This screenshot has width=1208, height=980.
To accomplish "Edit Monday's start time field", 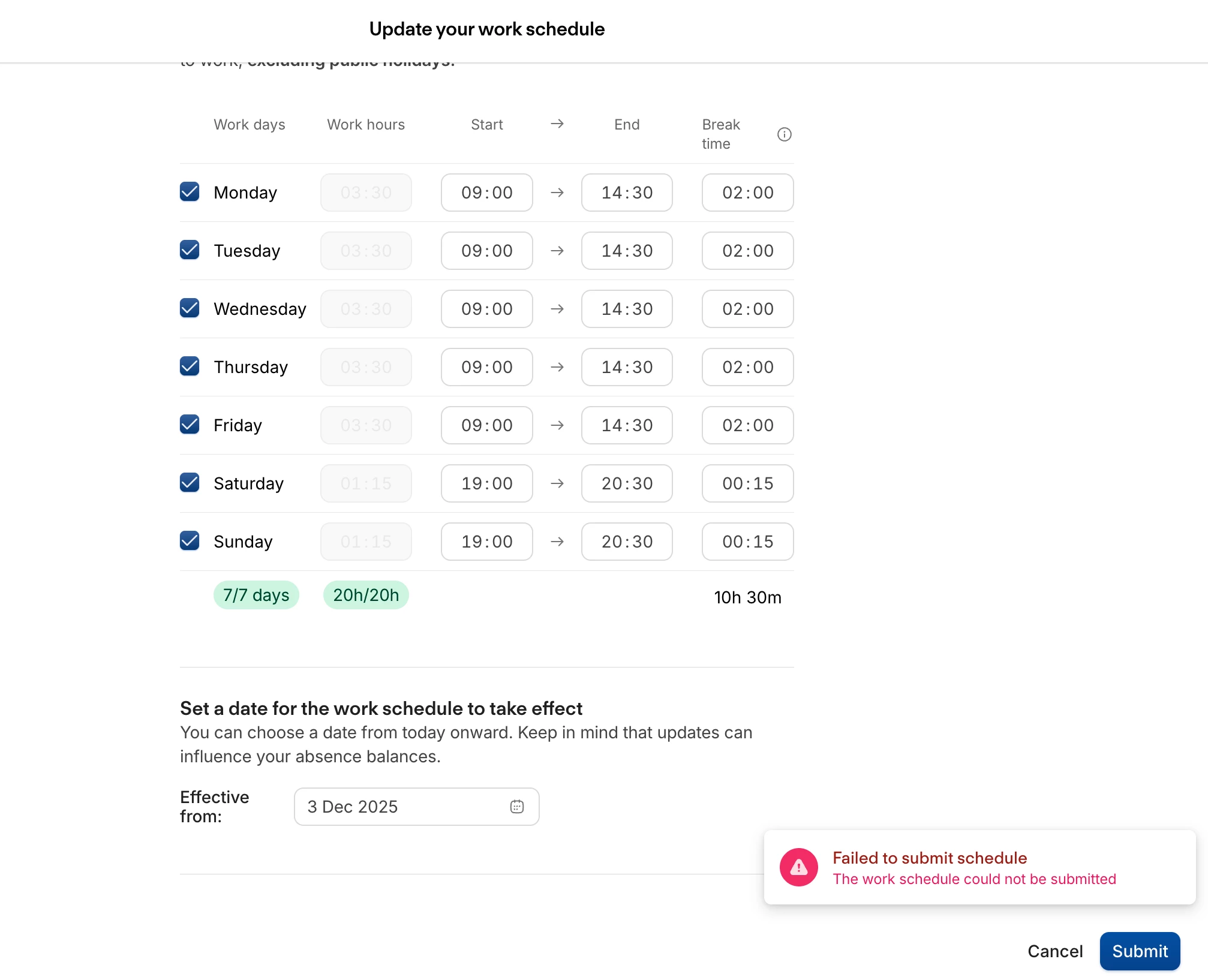I will click(486, 193).
